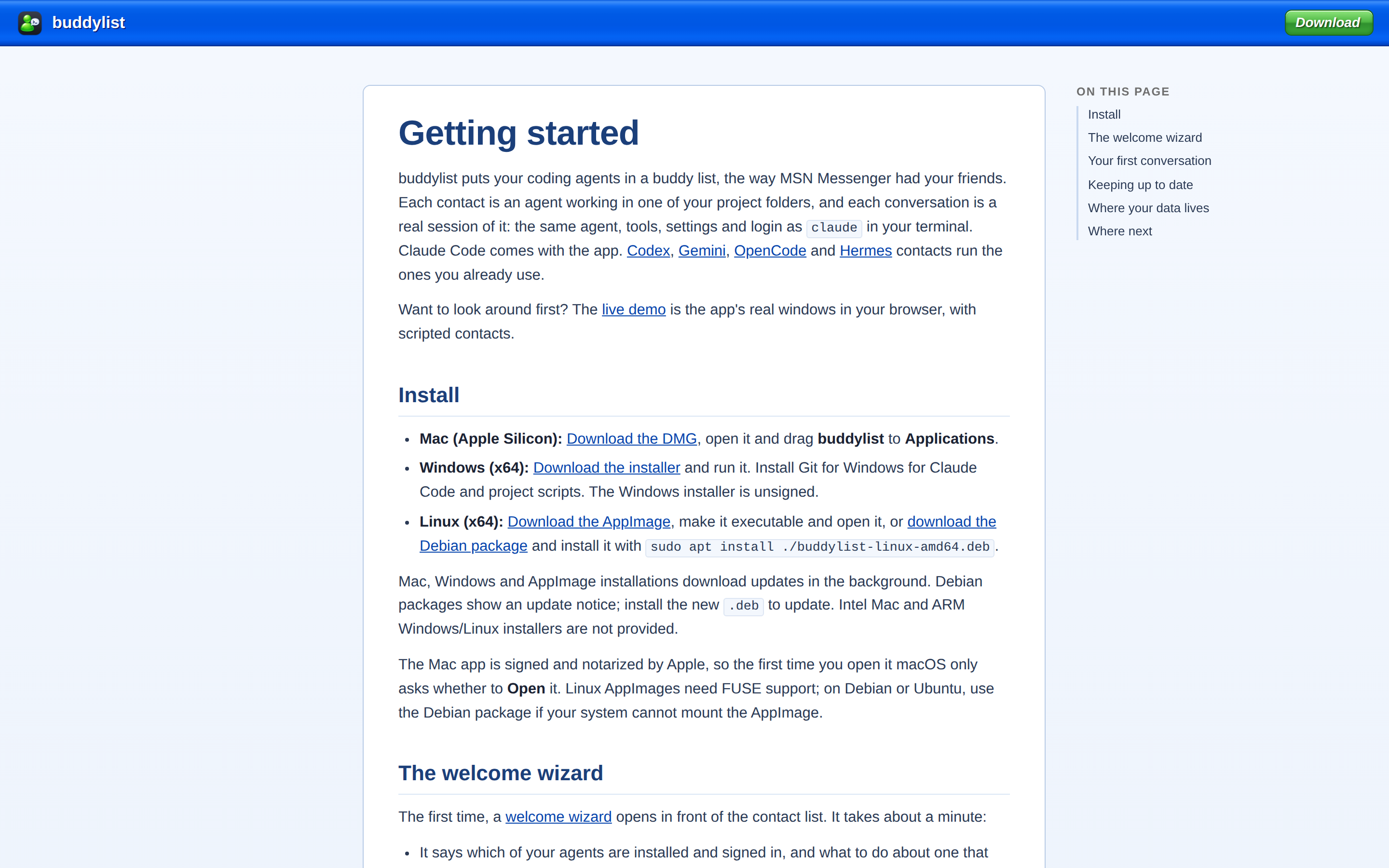Click the buddylist logo icon
Screen dimensions: 1389x868
pos(30,23)
